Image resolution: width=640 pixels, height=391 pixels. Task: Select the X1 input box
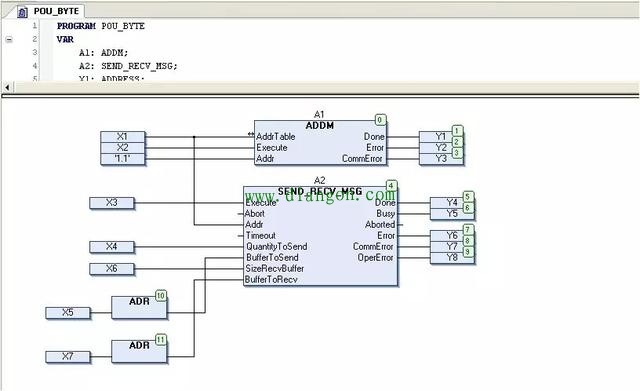122,136
